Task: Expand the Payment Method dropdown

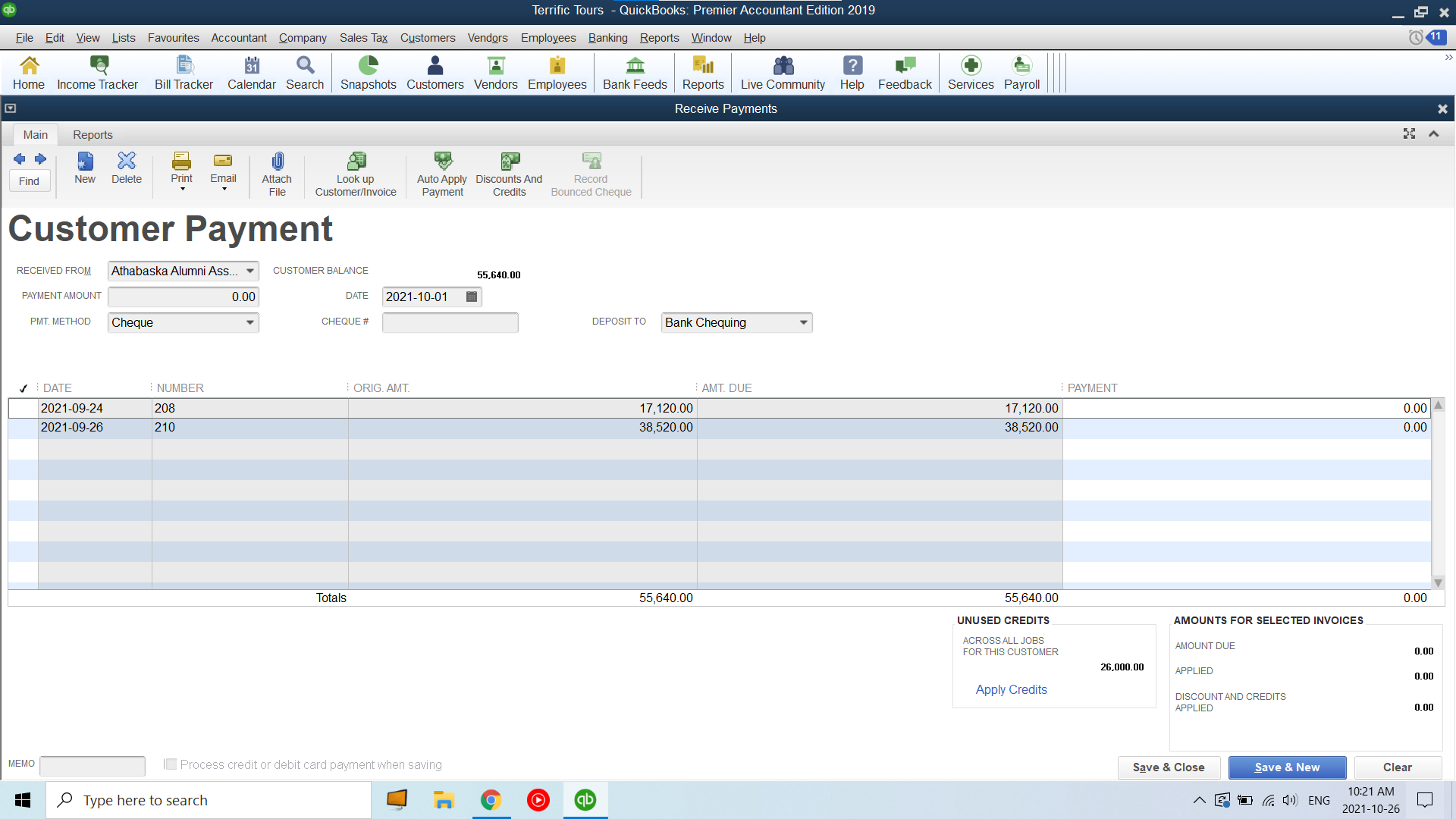Action: (x=249, y=322)
